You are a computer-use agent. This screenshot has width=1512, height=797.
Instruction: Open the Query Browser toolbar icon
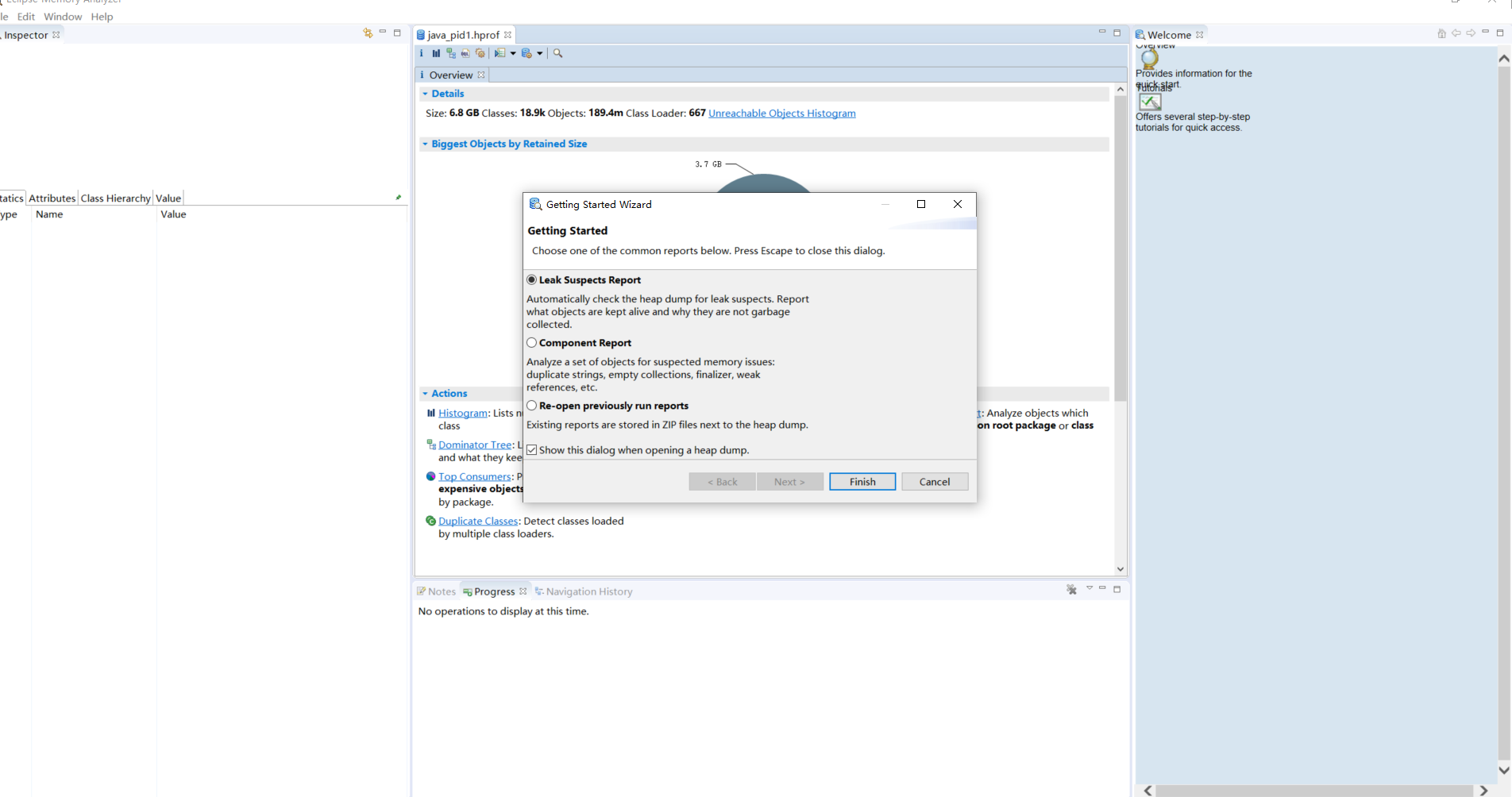tap(526, 53)
